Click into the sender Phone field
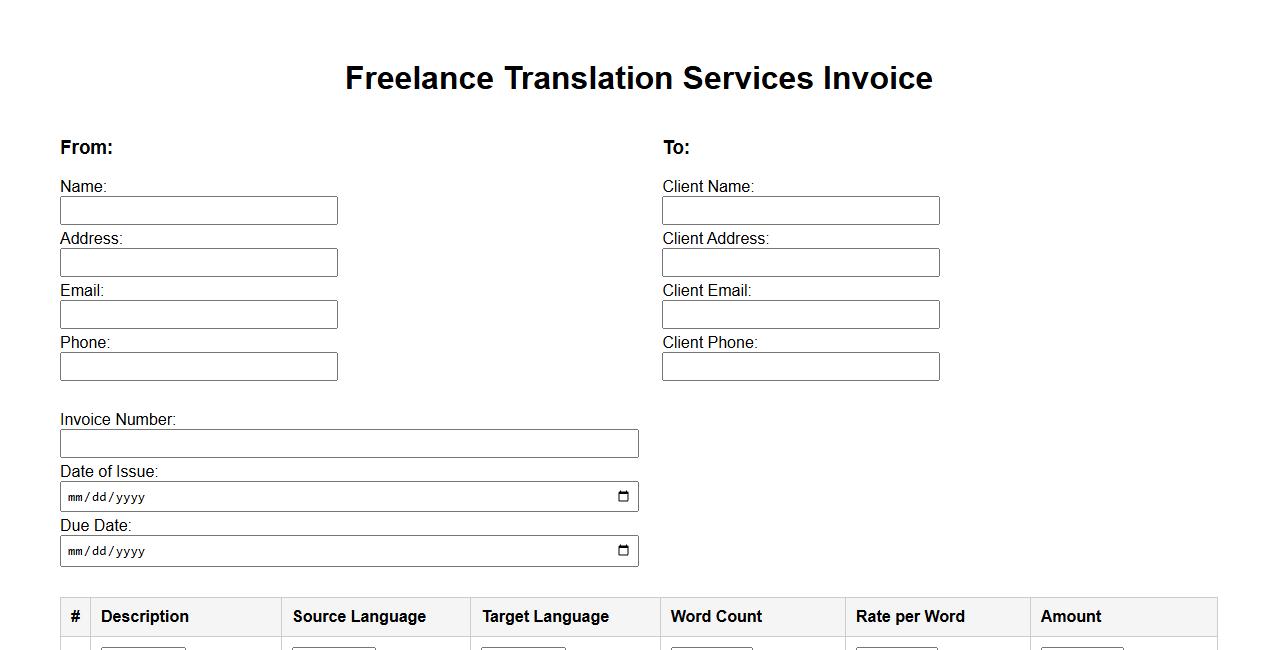 (199, 367)
